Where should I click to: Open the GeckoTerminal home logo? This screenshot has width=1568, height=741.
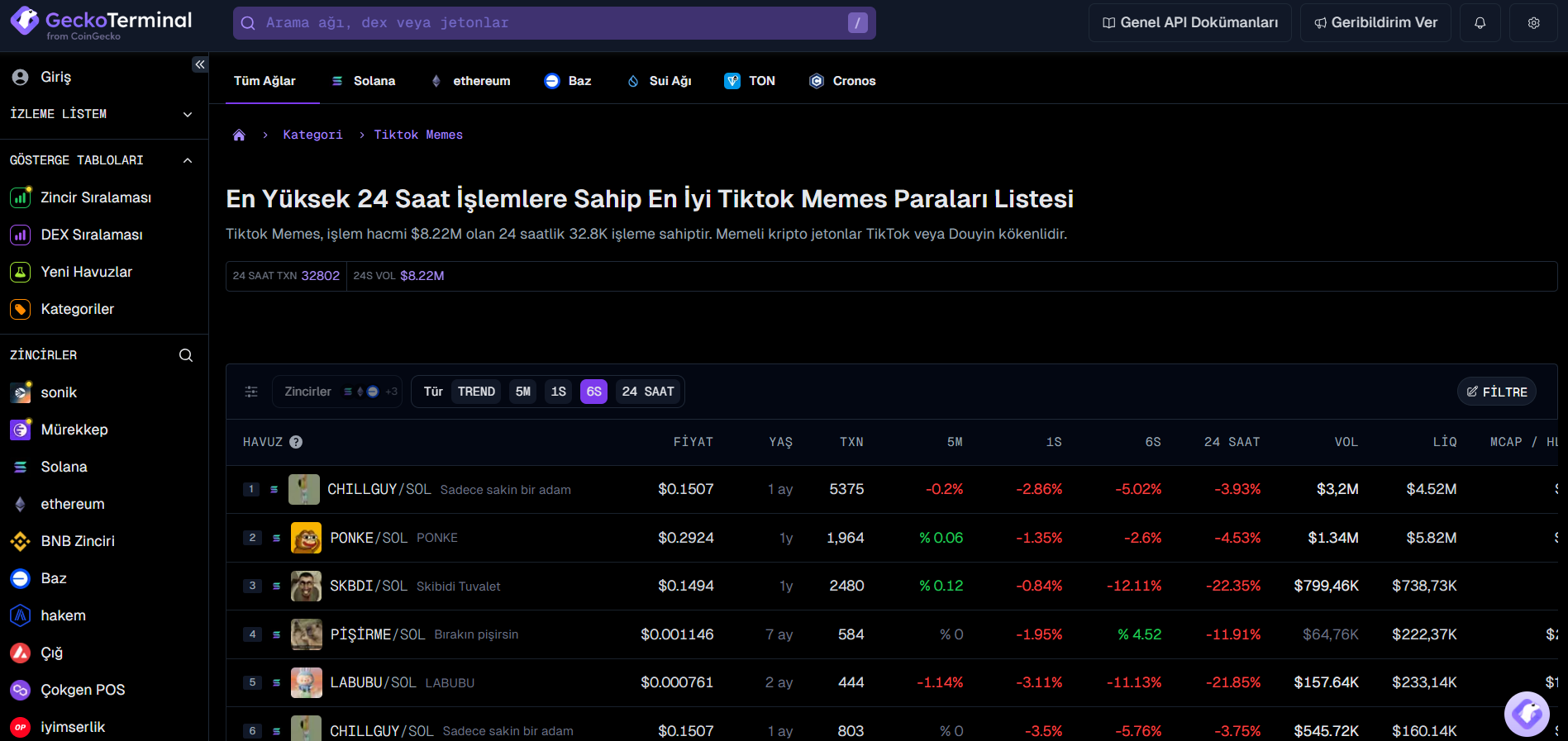coord(101,22)
